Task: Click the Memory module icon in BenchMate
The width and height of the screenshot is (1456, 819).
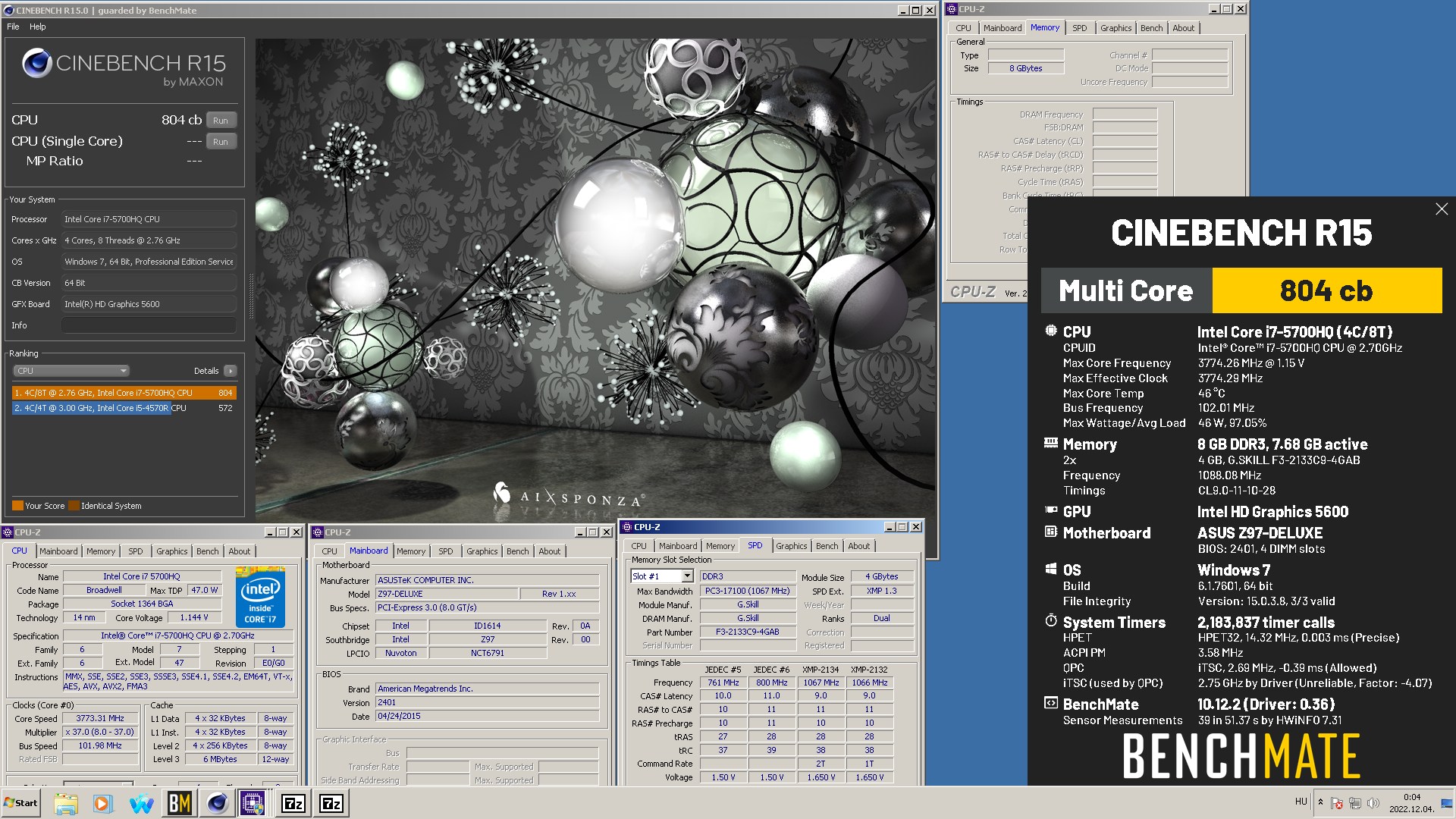Action: 1051,443
